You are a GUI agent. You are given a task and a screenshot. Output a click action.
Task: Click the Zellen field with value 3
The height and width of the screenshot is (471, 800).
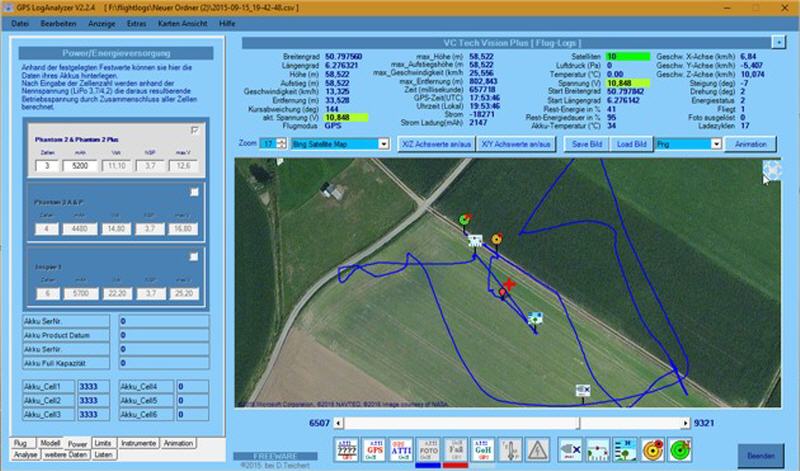tap(47, 165)
